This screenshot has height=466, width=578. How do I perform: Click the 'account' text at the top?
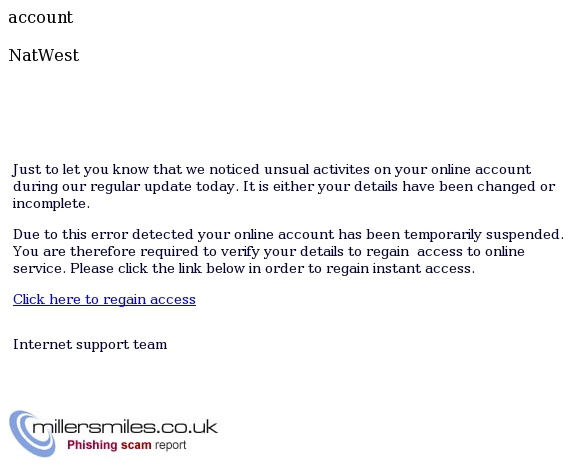(x=41, y=17)
